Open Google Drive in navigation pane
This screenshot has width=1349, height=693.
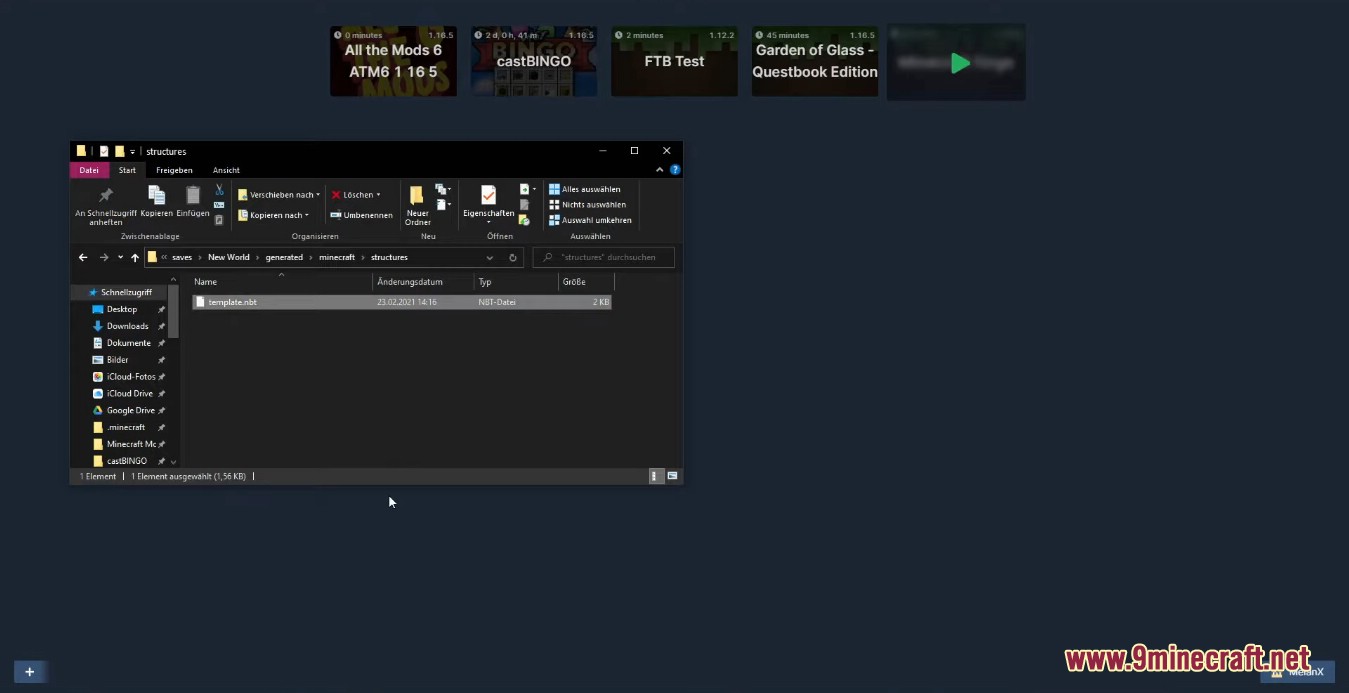pyautogui.click(x=130, y=410)
